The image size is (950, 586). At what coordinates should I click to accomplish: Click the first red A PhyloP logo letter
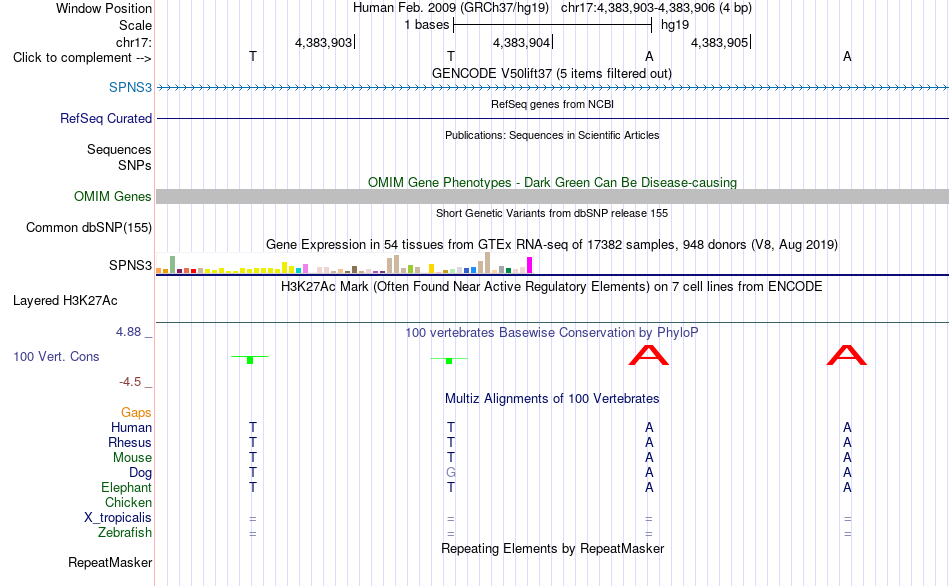pyautogui.click(x=649, y=355)
